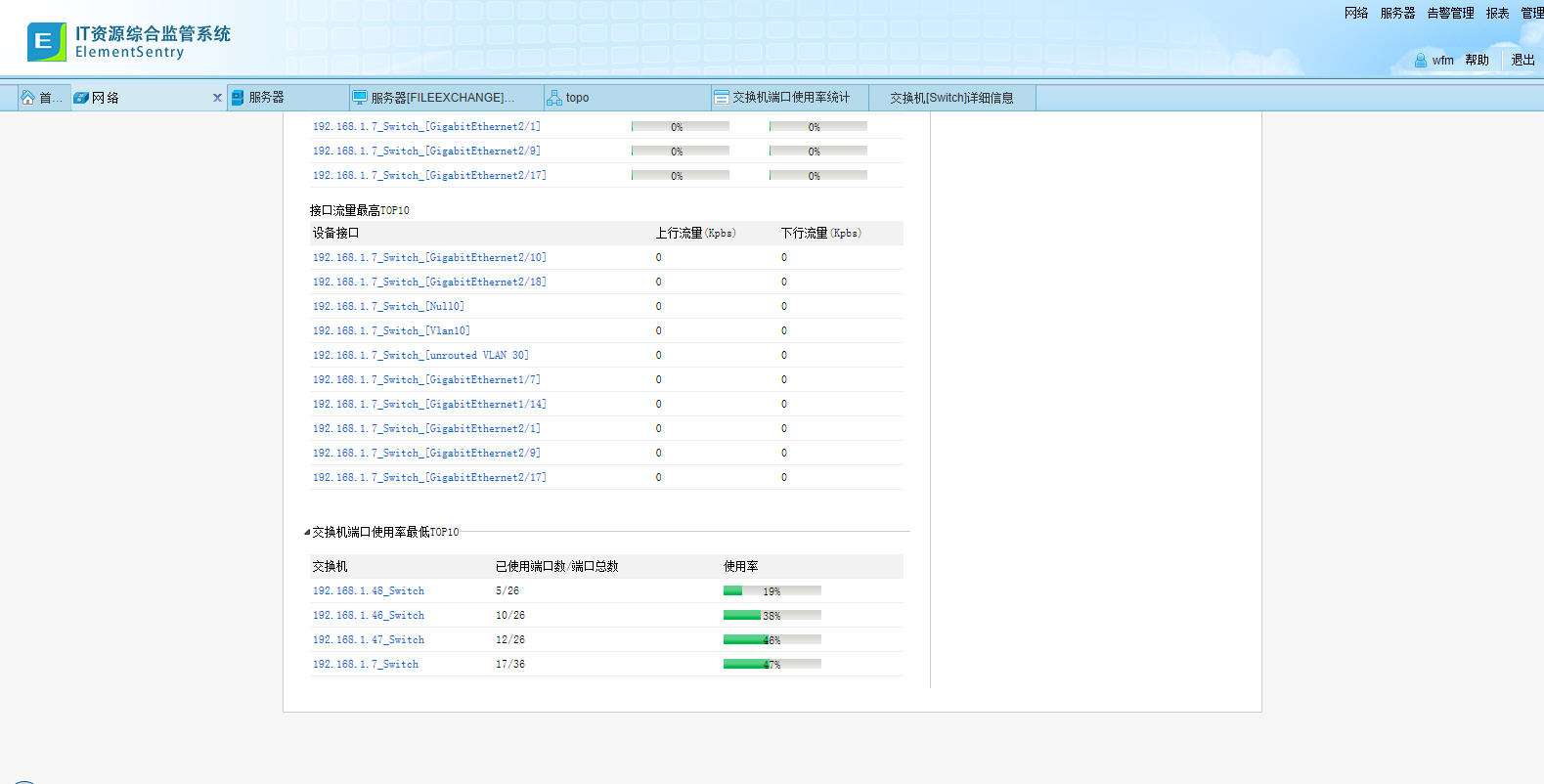Click the 设备接口 column header

coord(336,233)
